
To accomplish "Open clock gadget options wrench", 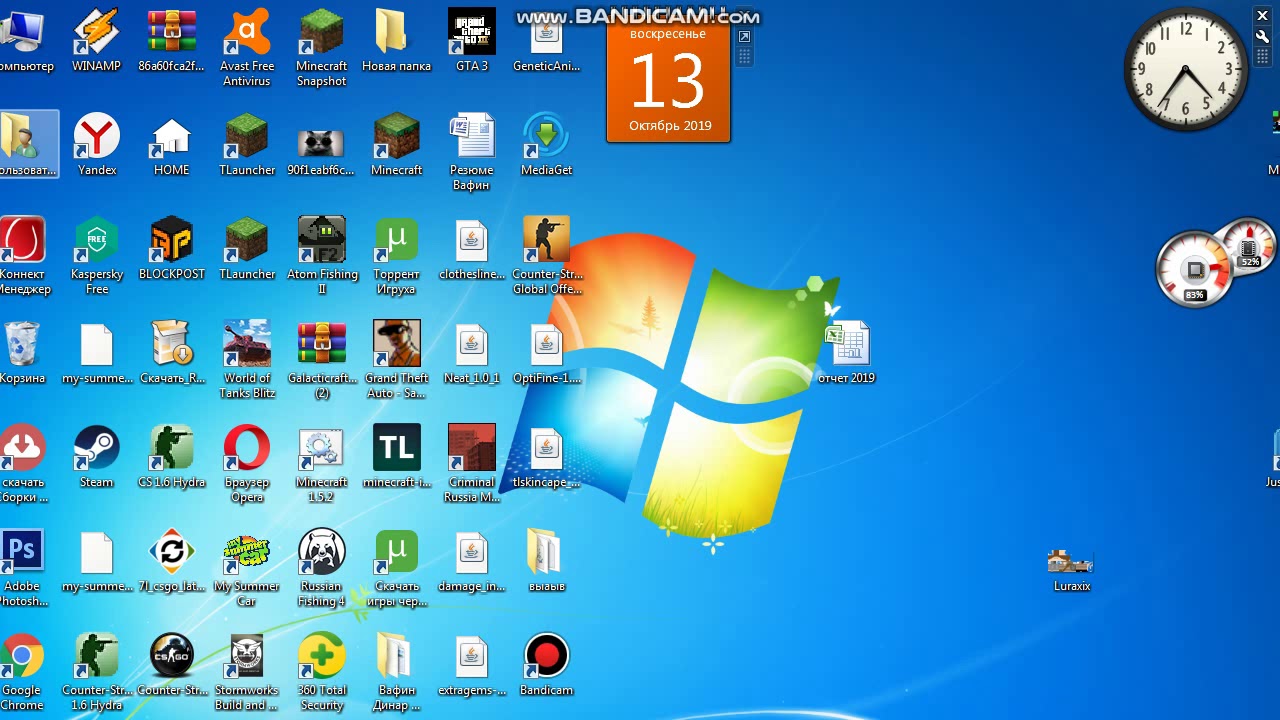I will click(x=1263, y=35).
